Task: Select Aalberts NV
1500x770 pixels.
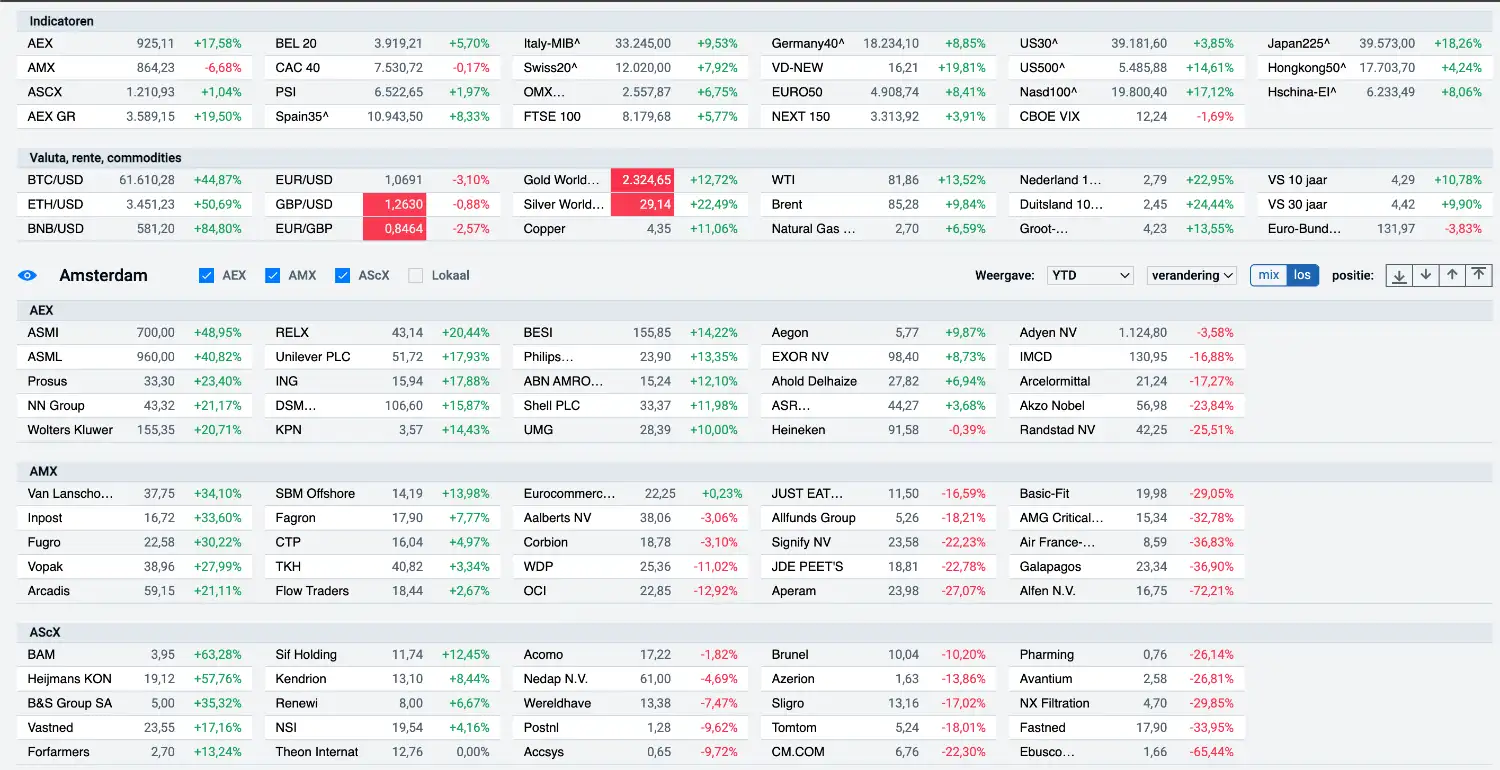Action: point(557,518)
